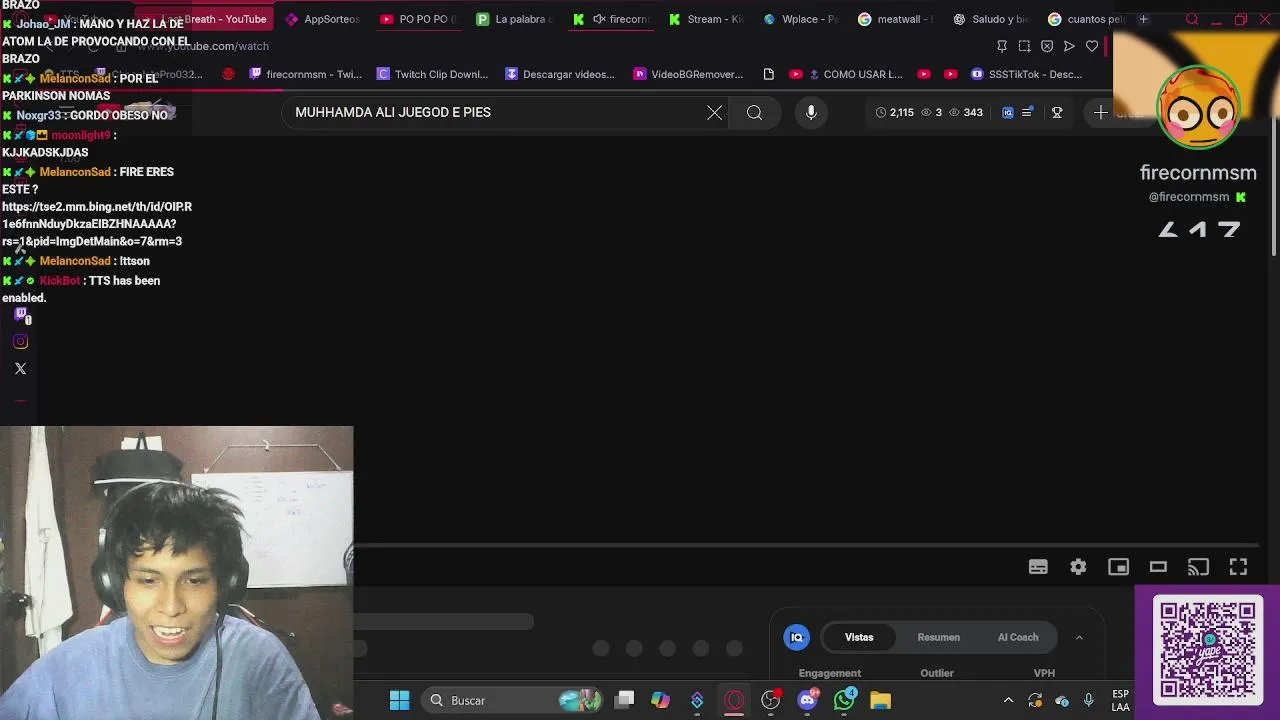Open a new browser tab with the plus button

pos(1143,19)
